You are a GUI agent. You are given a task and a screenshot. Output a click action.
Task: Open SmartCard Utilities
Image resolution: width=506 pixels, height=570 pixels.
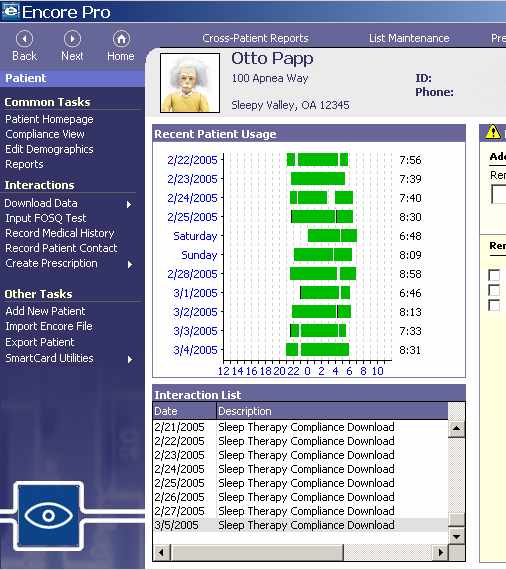49,358
